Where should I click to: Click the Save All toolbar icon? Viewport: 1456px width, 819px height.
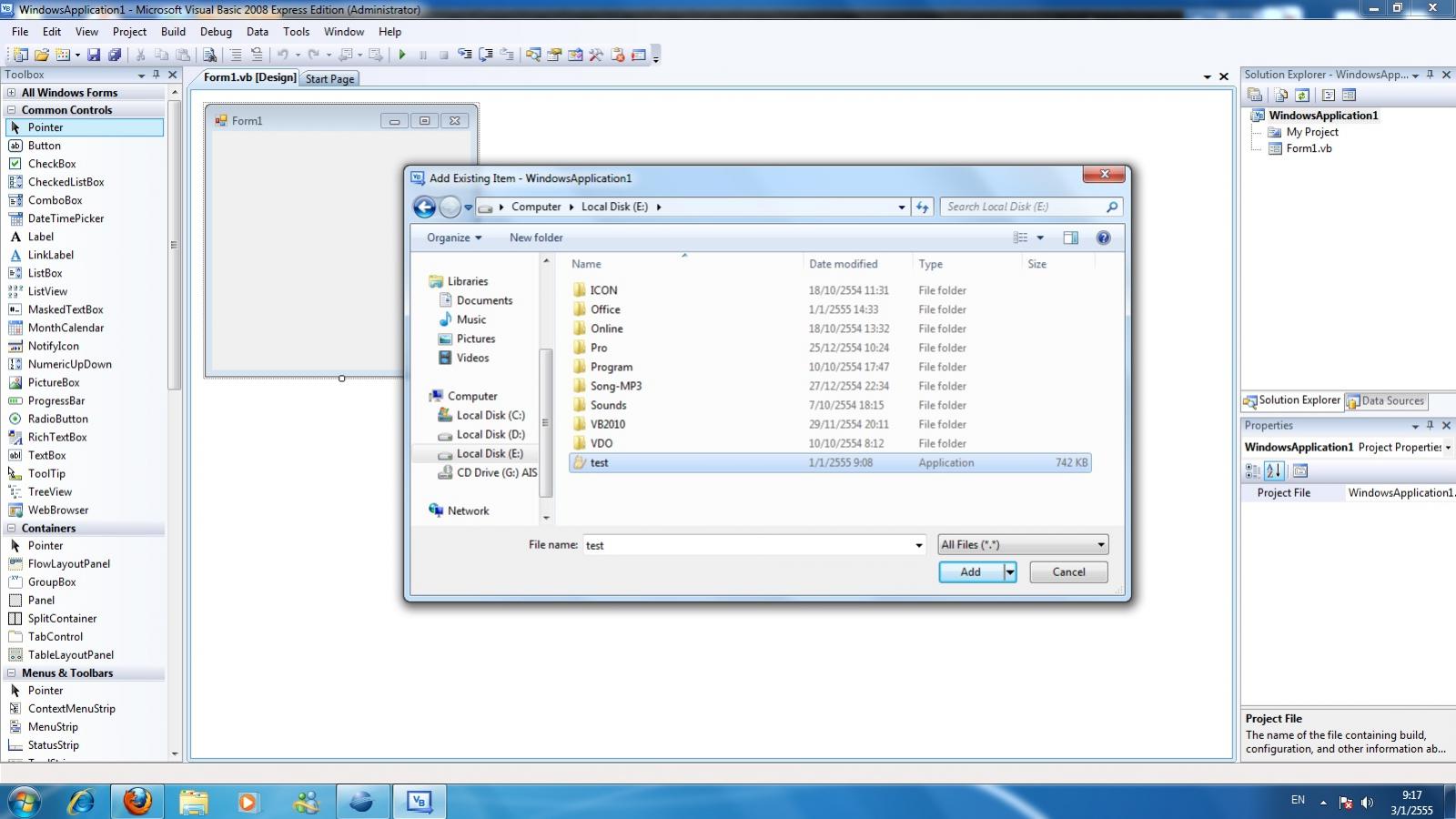point(115,55)
